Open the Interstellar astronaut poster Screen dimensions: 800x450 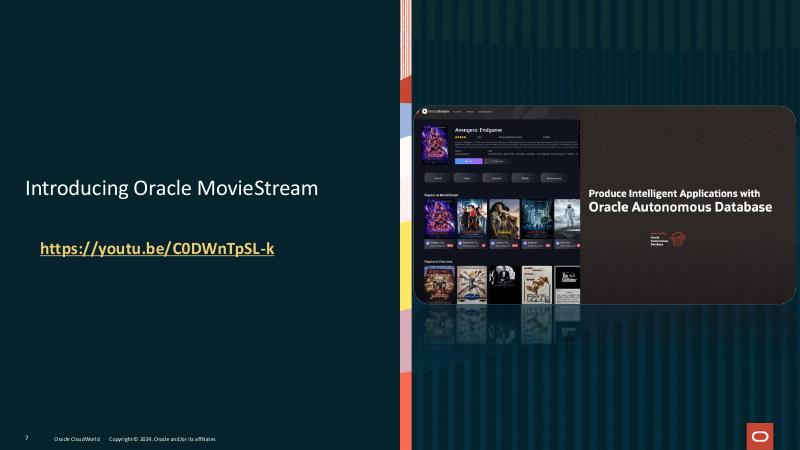pos(567,219)
